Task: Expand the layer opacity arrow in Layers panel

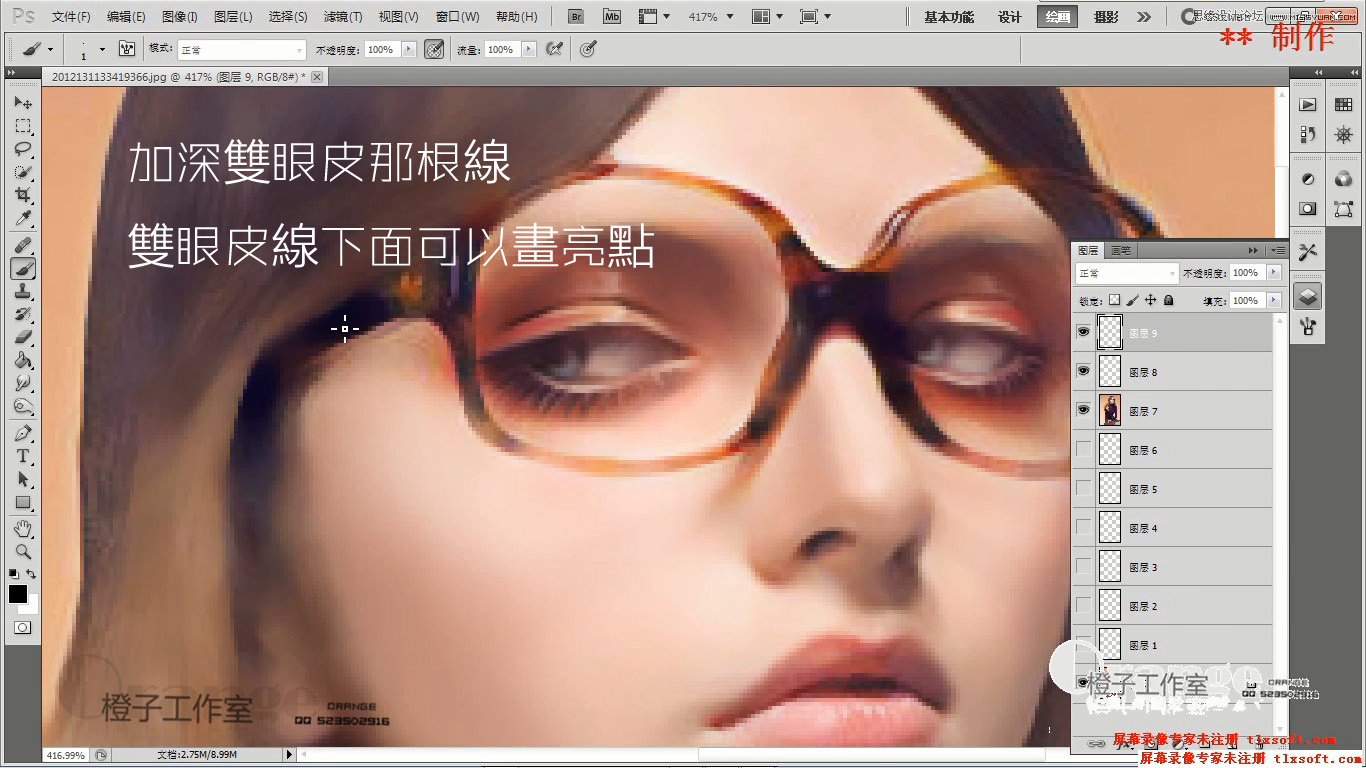Action: pos(1274,273)
